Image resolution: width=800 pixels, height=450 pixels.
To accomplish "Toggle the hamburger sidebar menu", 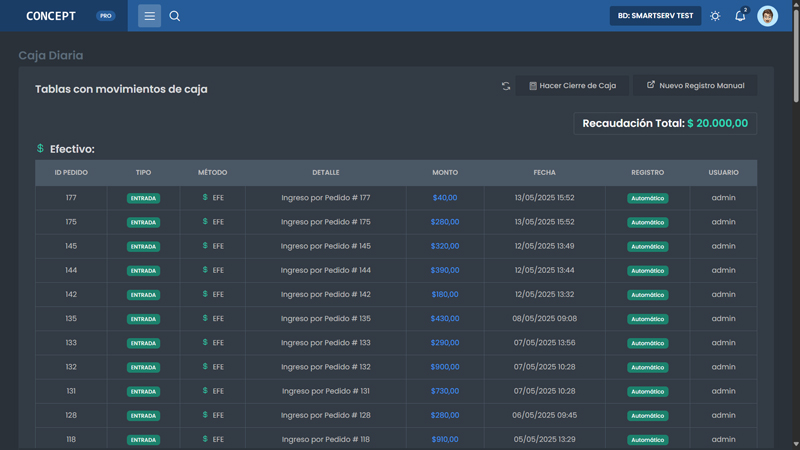I will coord(149,16).
